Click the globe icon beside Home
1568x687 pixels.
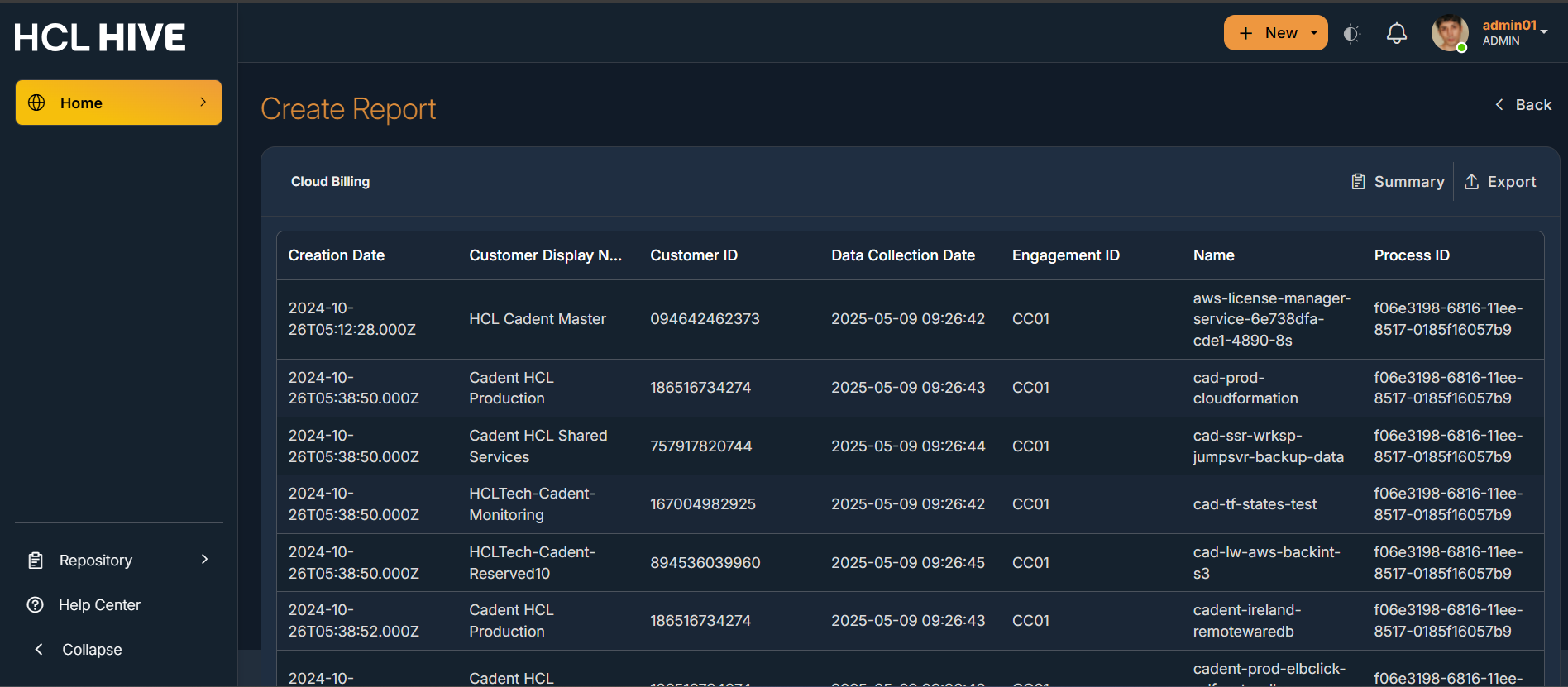pyautogui.click(x=36, y=103)
